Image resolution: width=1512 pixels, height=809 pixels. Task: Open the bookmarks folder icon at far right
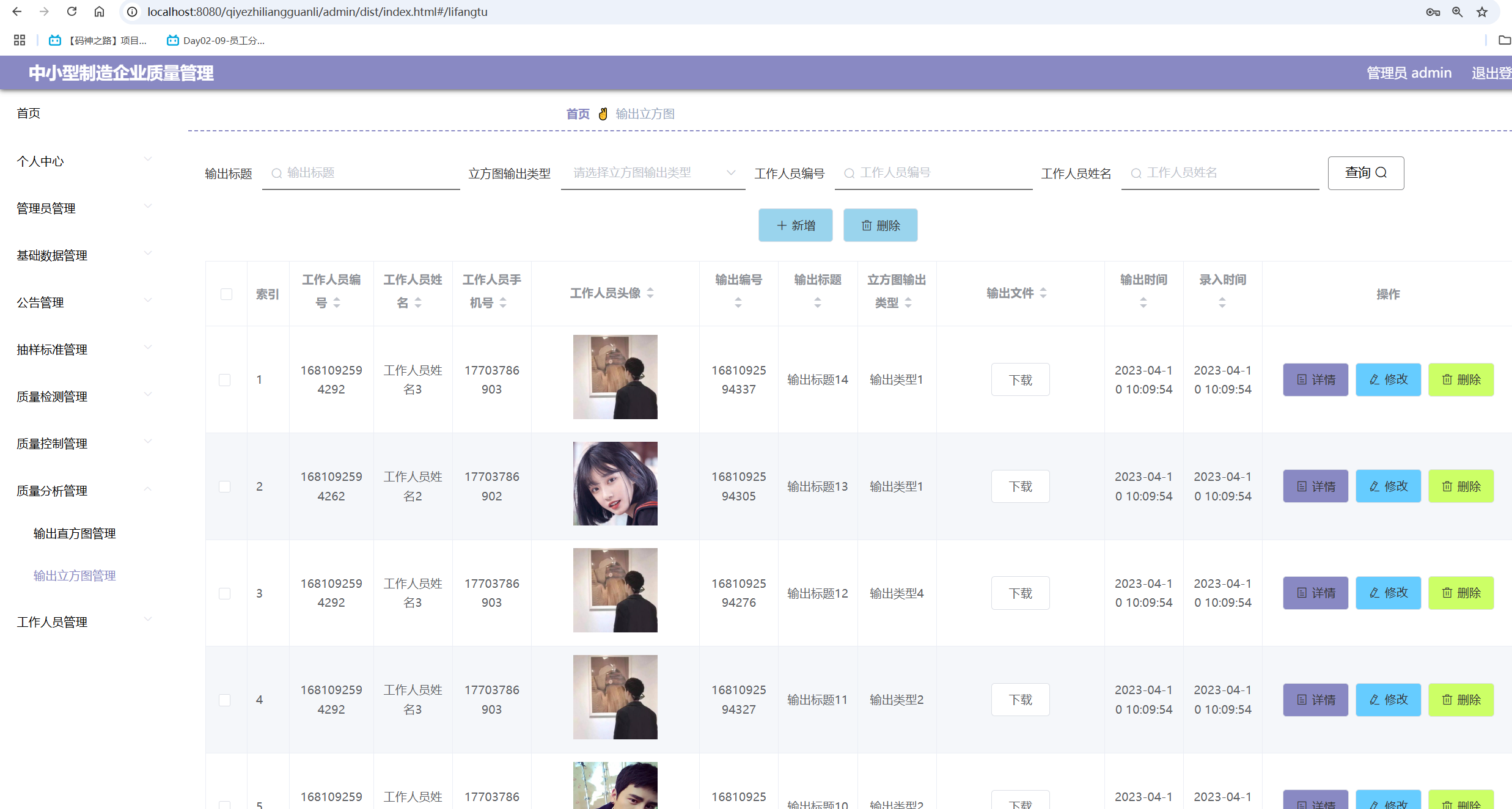(1504, 40)
